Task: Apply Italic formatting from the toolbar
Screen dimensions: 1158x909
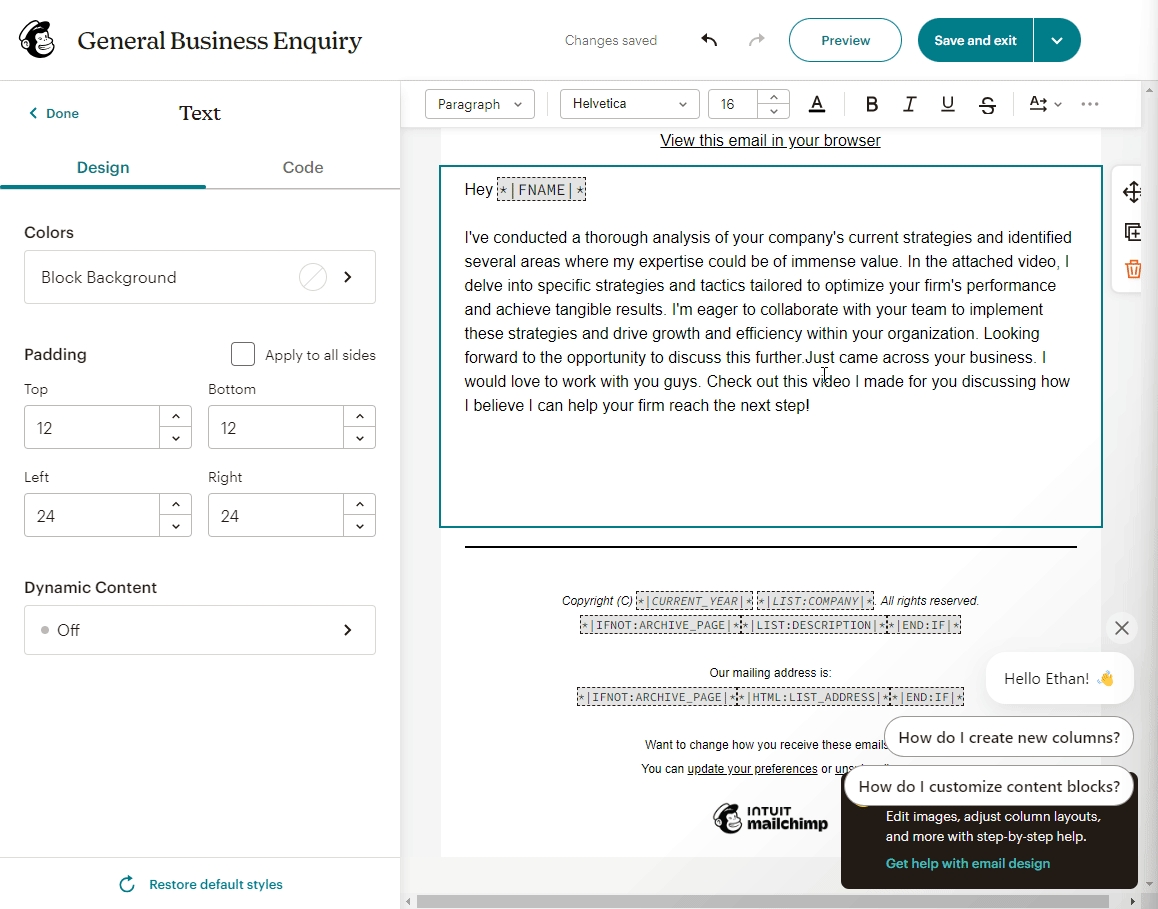Action: pos(910,104)
